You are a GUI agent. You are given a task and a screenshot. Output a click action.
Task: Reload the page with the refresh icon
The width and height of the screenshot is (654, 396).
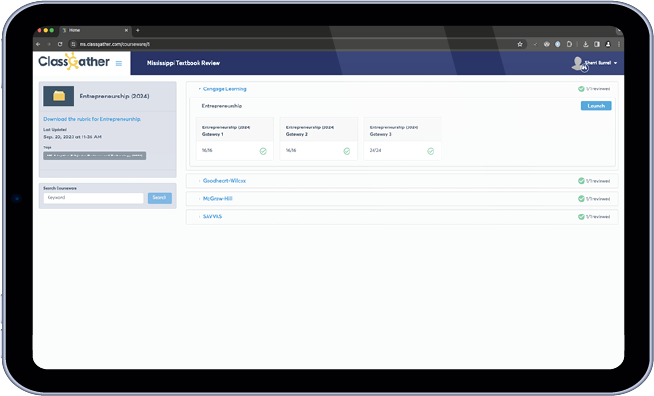coord(60,44)
